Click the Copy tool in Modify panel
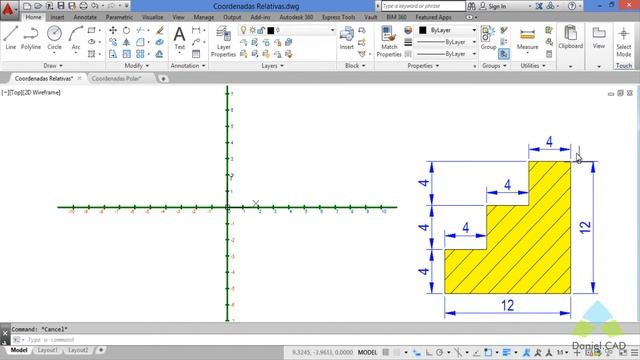640x360 pixels. click(113, 42)
